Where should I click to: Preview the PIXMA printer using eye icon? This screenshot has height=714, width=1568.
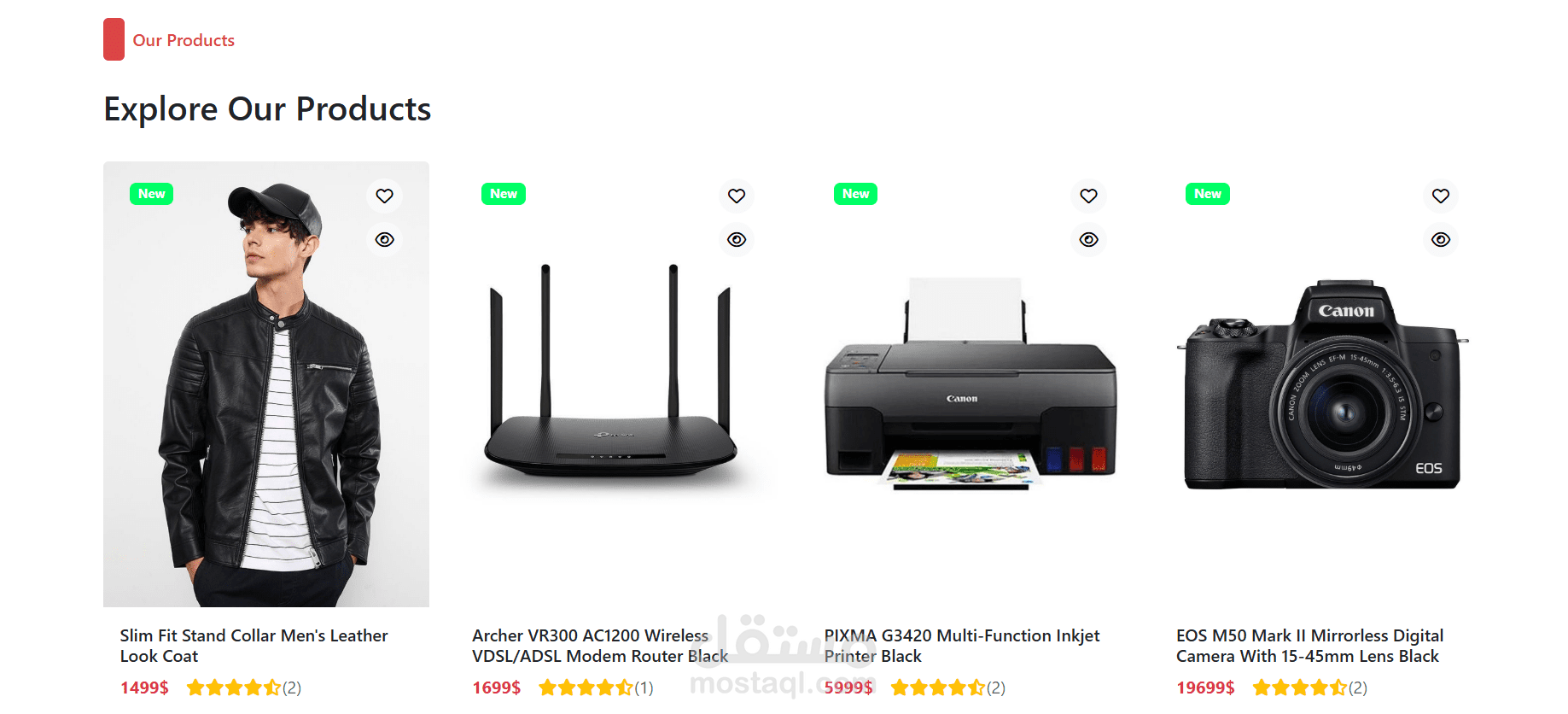tap(1088, 239)
